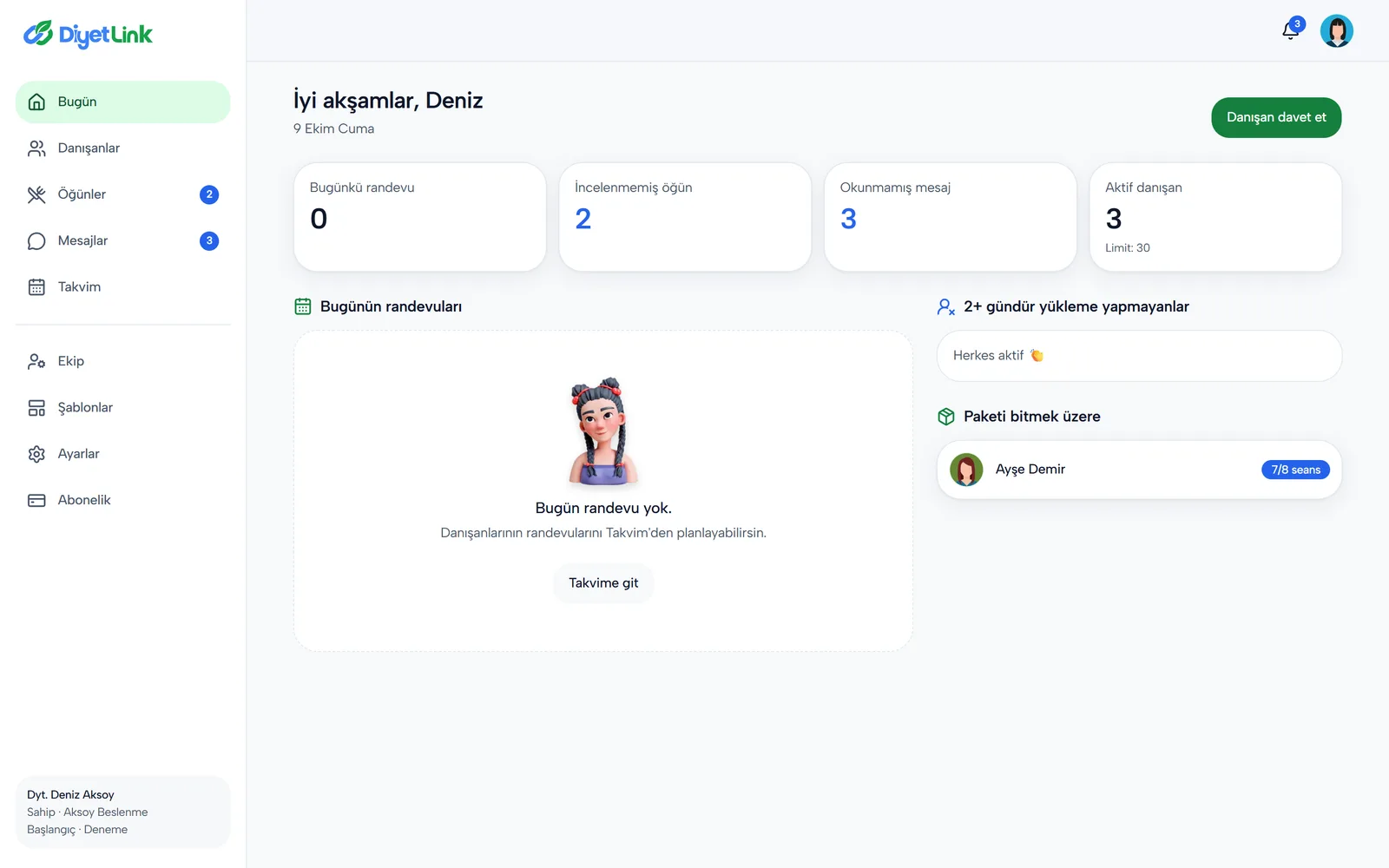Image resolution: width=1389 pixels, height=868 pixels.
Task: Click the green calendar icon beside Bugünün randevuları
Action: click(303, 306)
